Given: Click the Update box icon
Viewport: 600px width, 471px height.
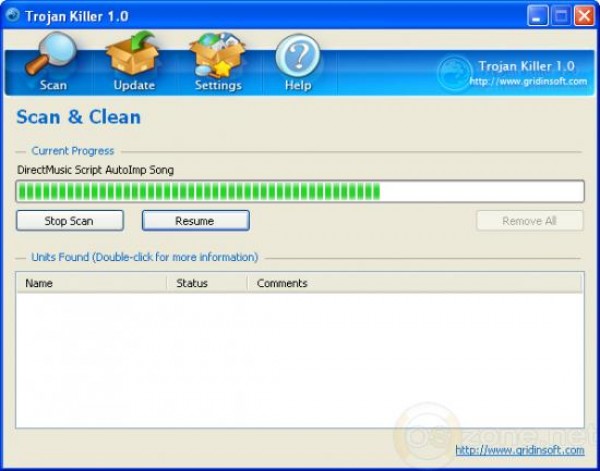Looking at the screenshot, I should pyautogui.click(x=133, y=54).
